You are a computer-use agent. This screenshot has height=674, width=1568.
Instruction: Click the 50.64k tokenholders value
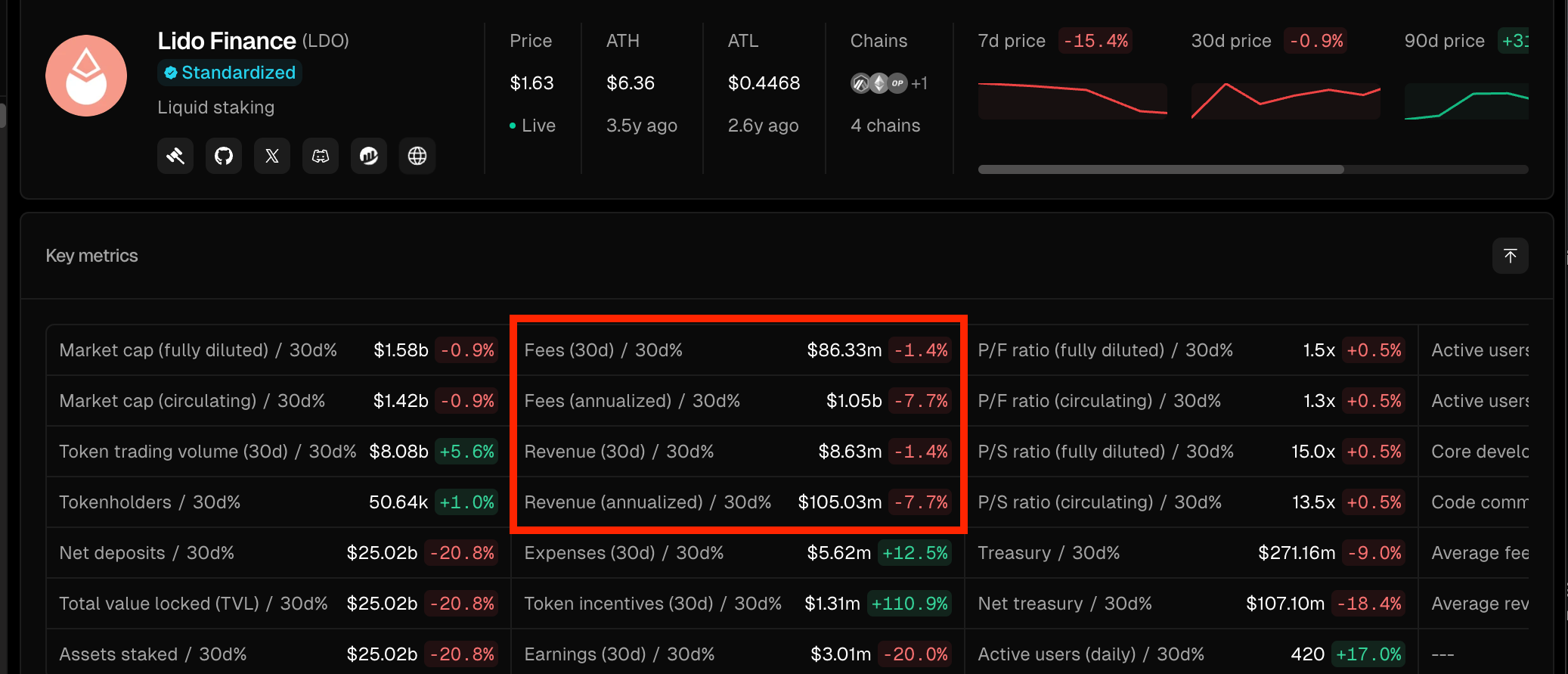point(398,502)
